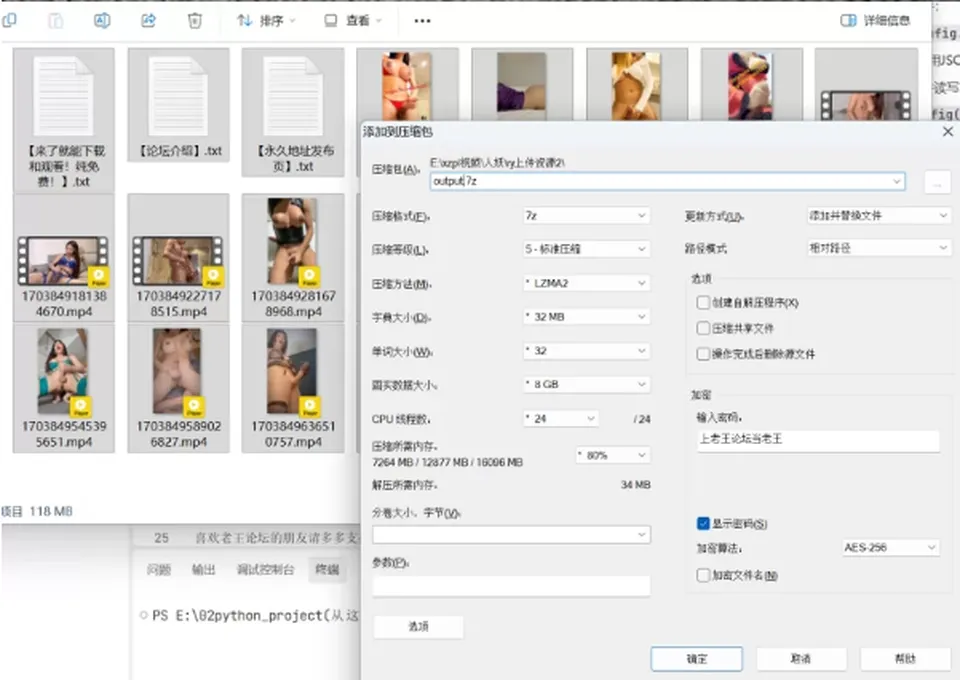Select the 【论坛介绍】.txt file icon
Viewport: 960px width, 680px height.
pyautogui.click(x=178, y=96)
